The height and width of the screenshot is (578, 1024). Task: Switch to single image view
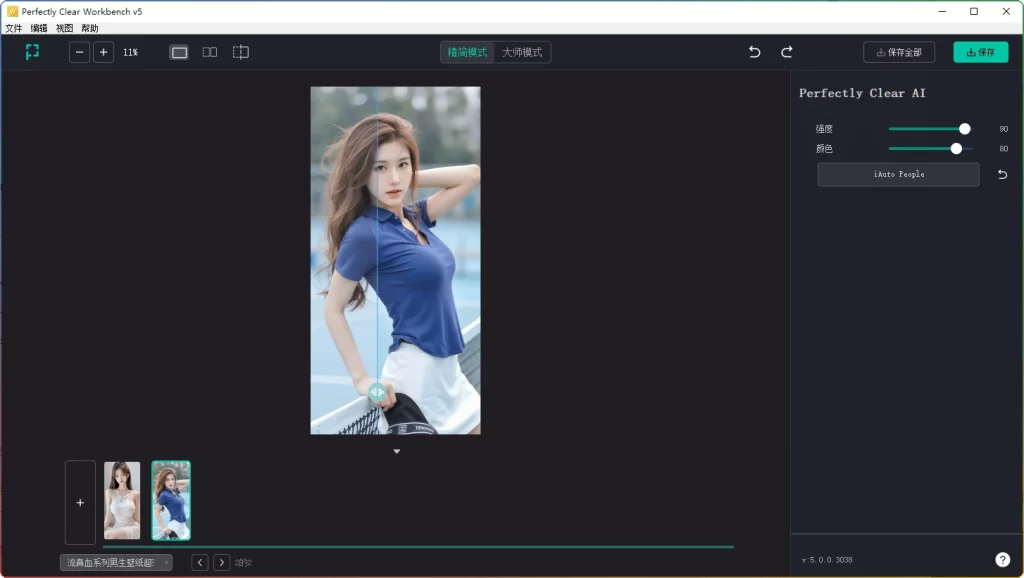pyautogui.click(x=179, y=52)
